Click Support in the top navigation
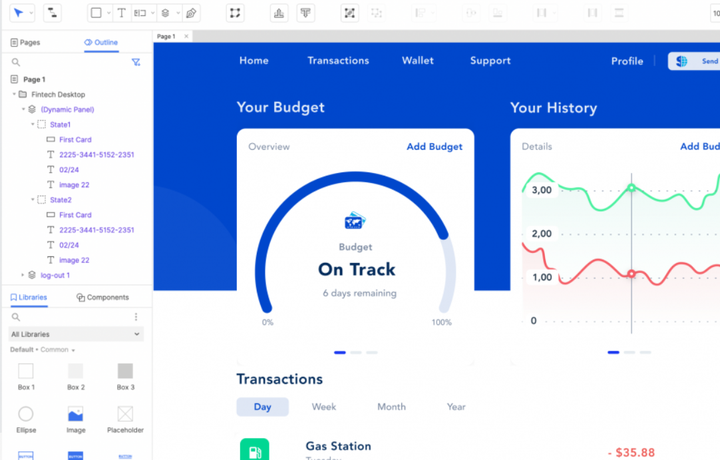The height and width of the screenshot is (460, 720). click(490, 61)
